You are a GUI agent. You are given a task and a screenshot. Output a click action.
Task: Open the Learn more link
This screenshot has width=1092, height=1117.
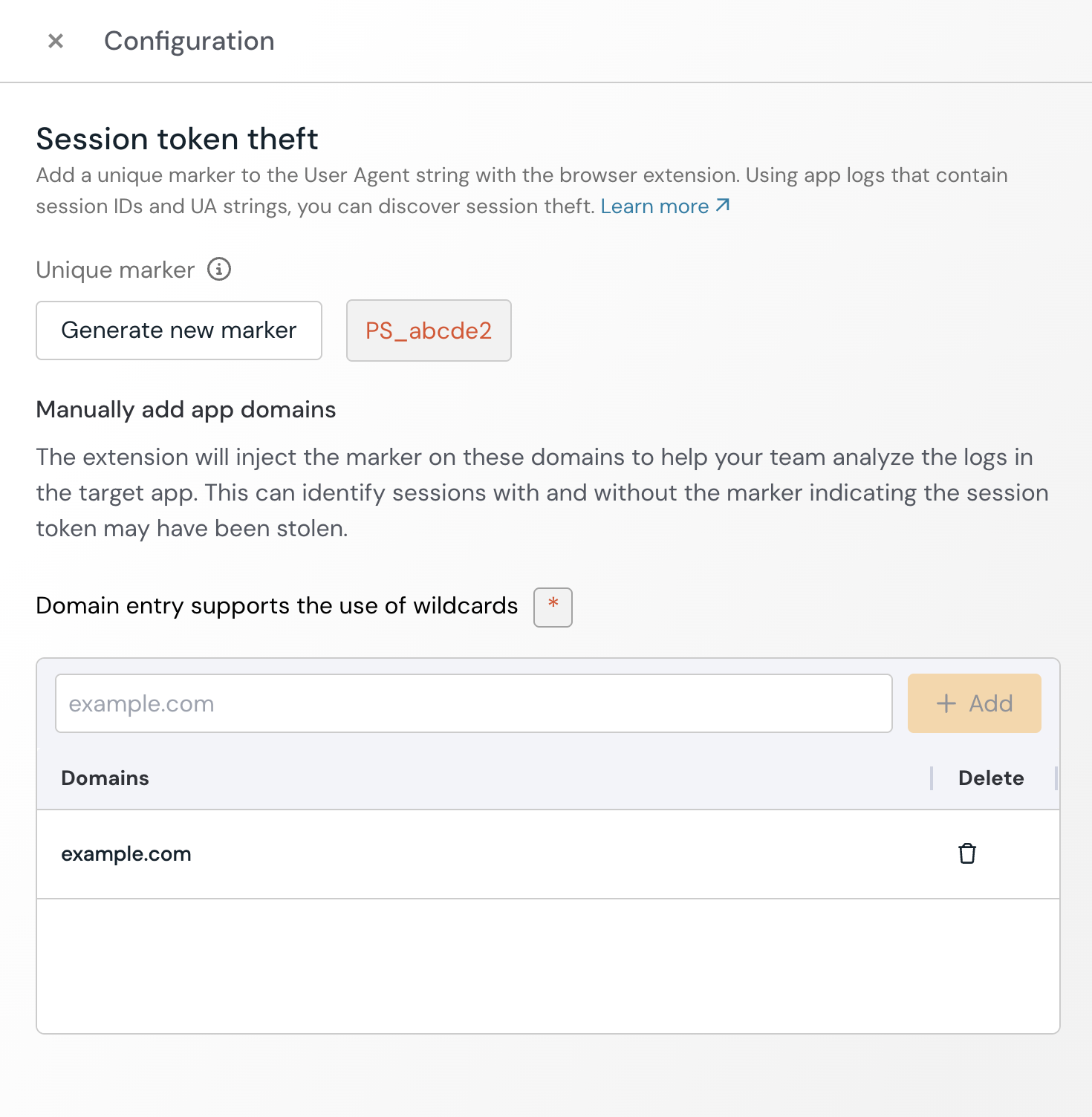(654, 206)
